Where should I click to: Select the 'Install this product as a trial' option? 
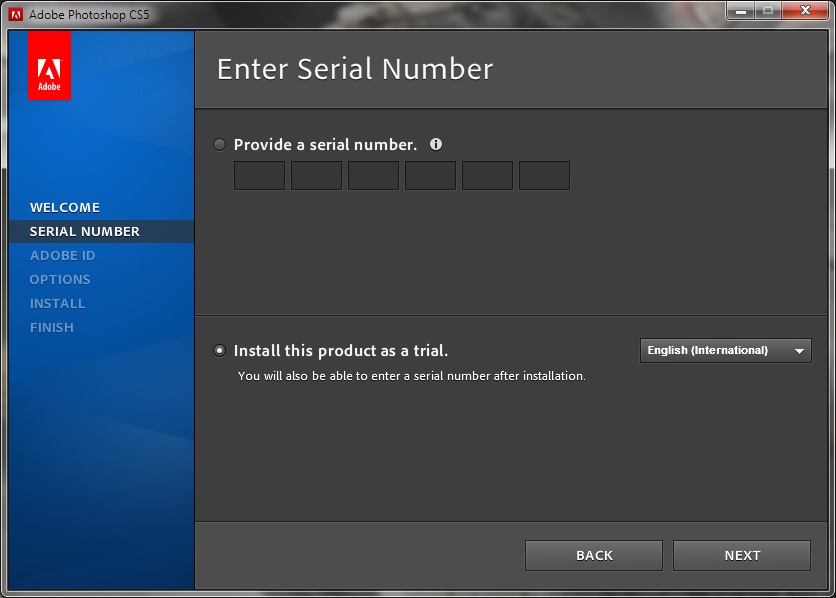[219, 351]
